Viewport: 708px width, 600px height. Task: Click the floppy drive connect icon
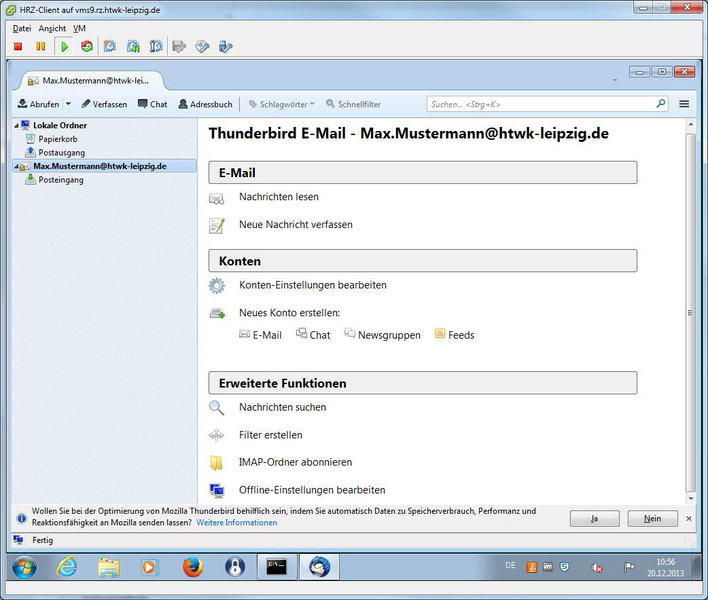pyautogui.click(x=179, y=47)
